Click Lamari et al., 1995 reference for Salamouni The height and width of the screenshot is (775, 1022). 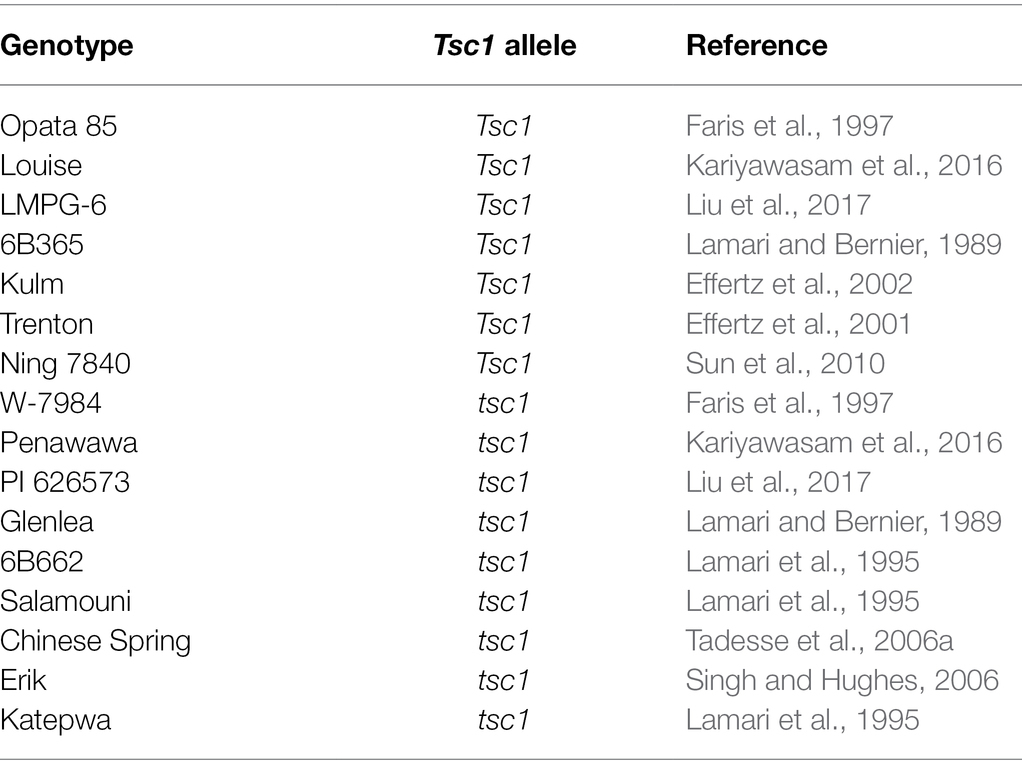coord(802,601)
